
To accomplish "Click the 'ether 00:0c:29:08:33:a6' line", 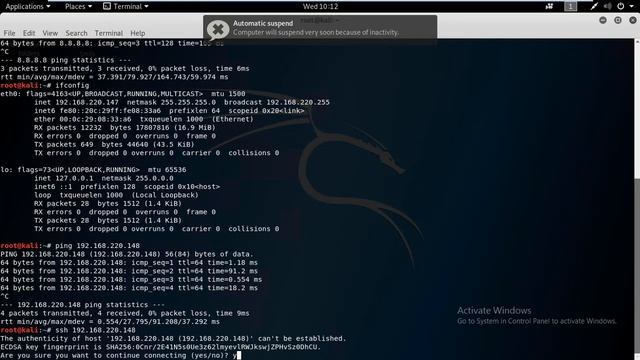I will (144, 119).
